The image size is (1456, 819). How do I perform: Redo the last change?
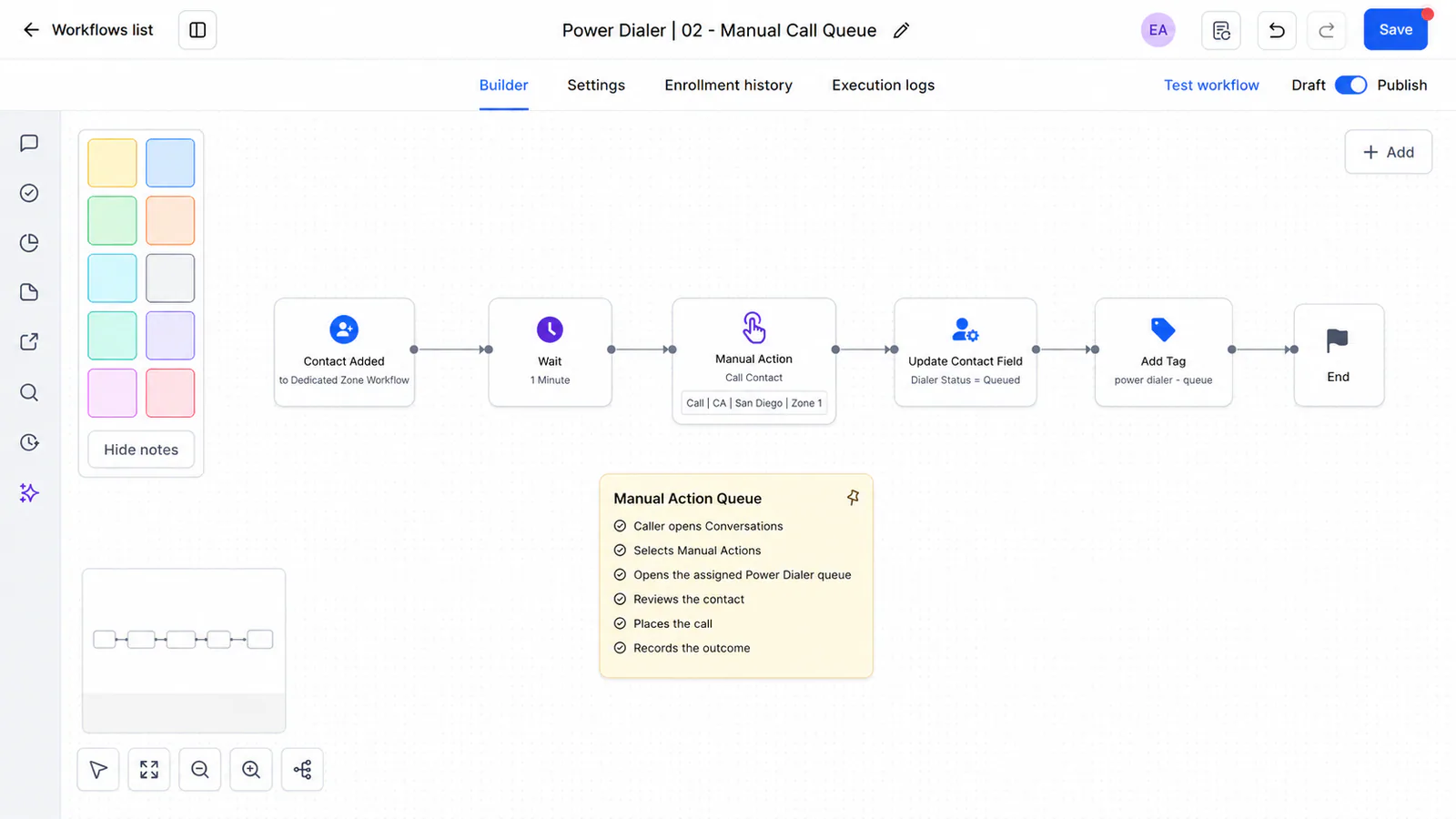[1327, 30]
